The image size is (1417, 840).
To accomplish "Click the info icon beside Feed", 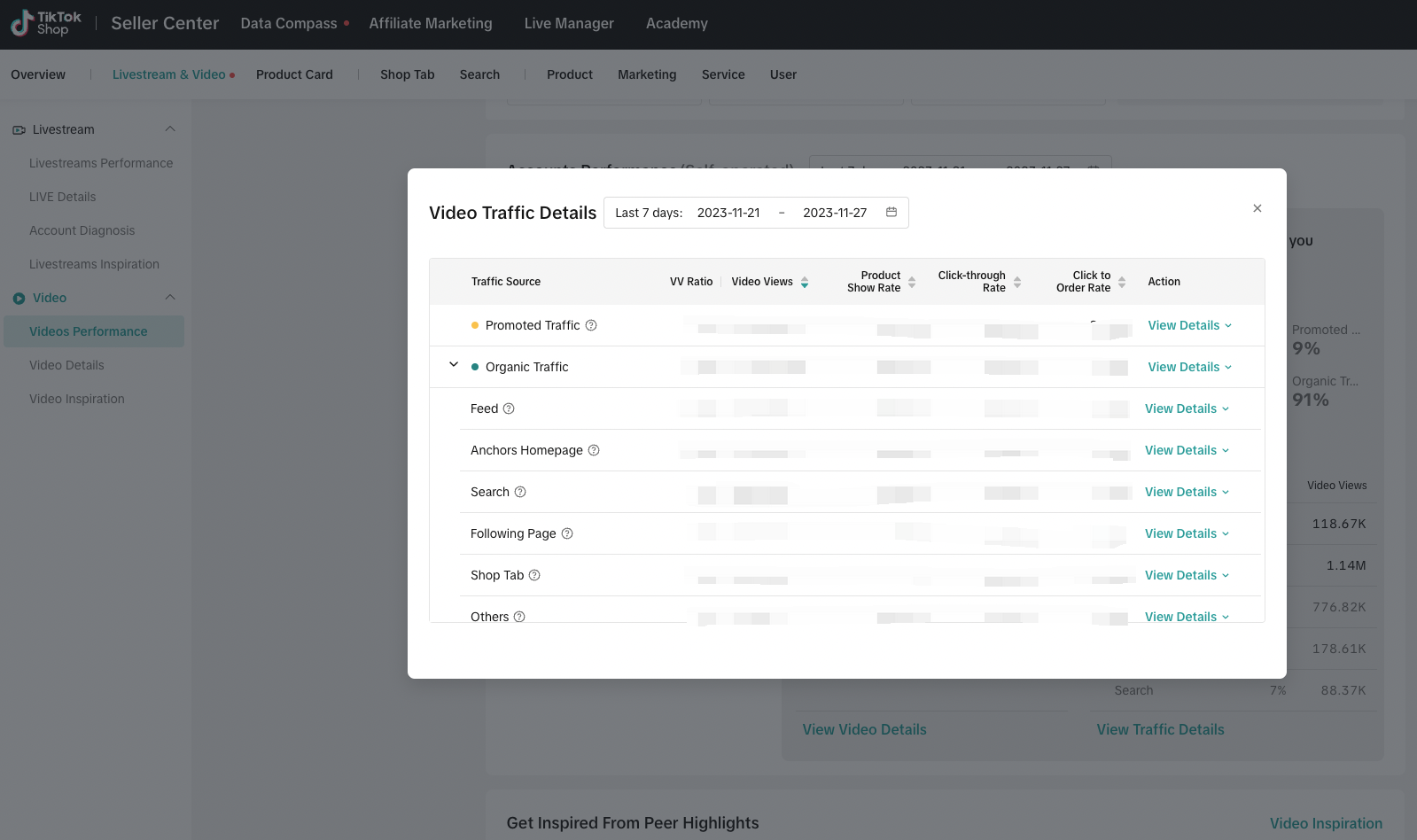I will tap(509, 408).
